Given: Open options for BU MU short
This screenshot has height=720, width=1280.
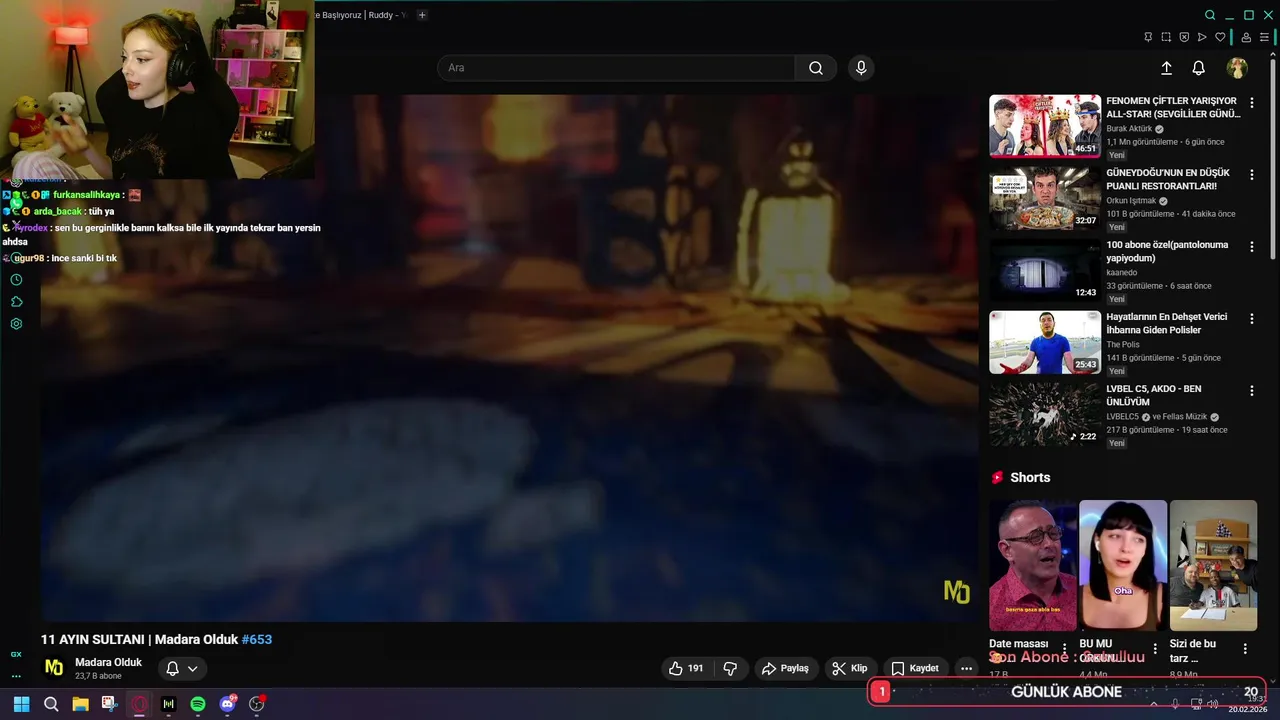Looking at the screenshot, I should tap(1155, 649).
